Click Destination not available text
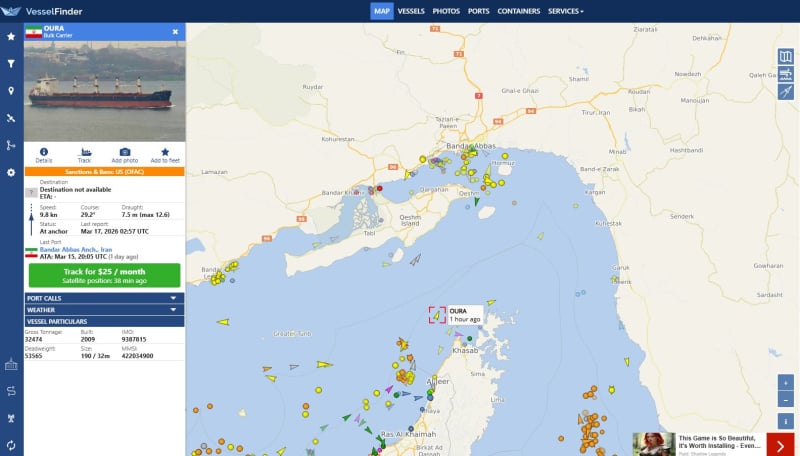 point(76,190)
